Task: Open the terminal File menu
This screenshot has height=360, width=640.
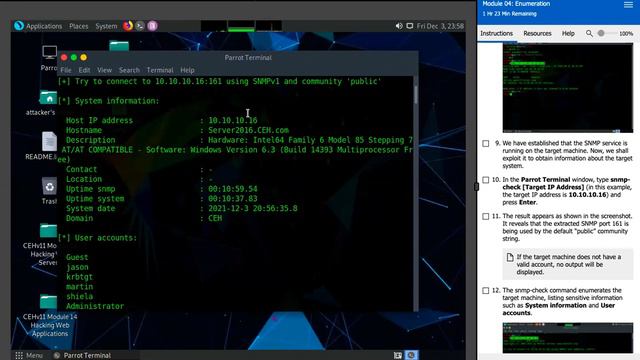Action: (66, 70)
